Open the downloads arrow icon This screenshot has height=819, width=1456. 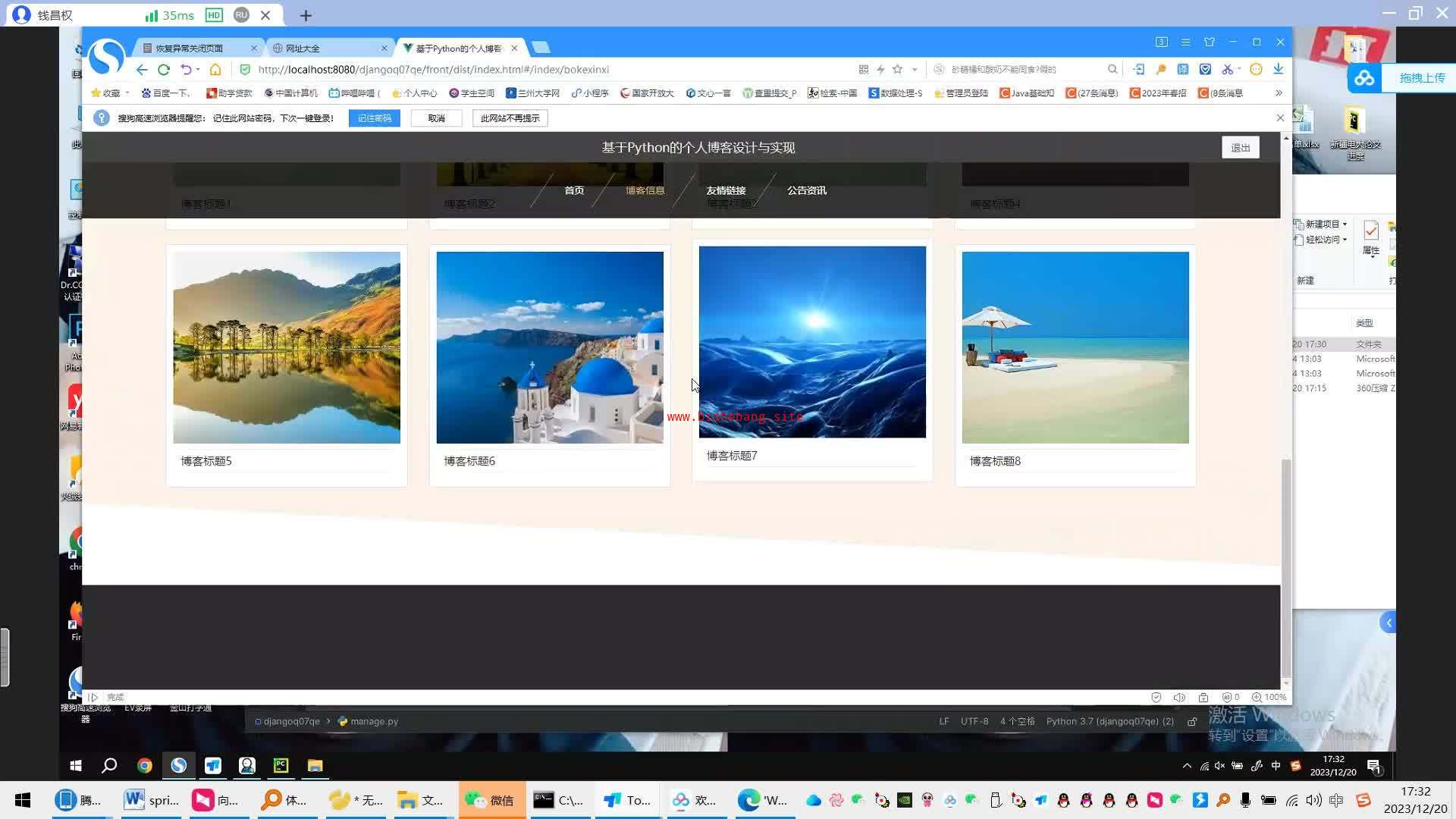pos(1279,69)
